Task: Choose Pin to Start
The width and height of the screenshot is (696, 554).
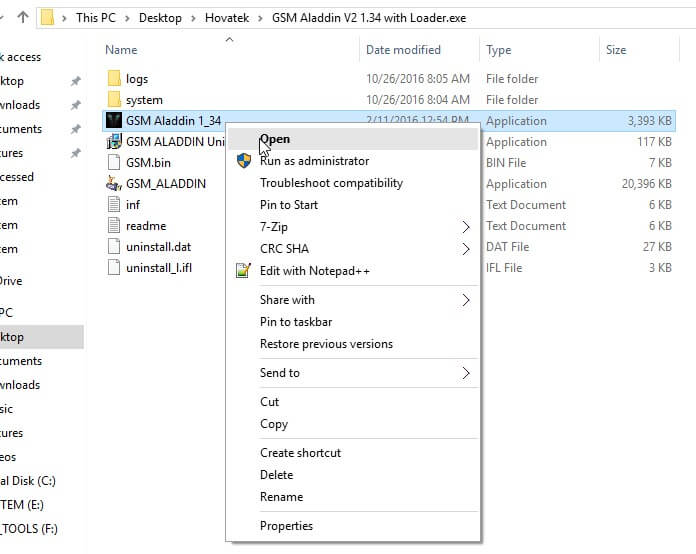Action: coord(353,205)
